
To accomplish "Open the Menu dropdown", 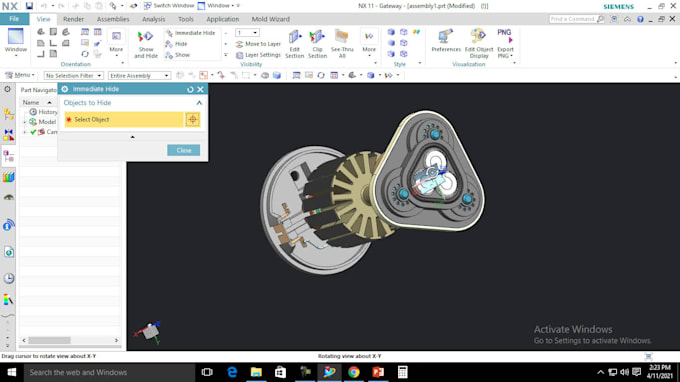I will (x=20, y=75).
